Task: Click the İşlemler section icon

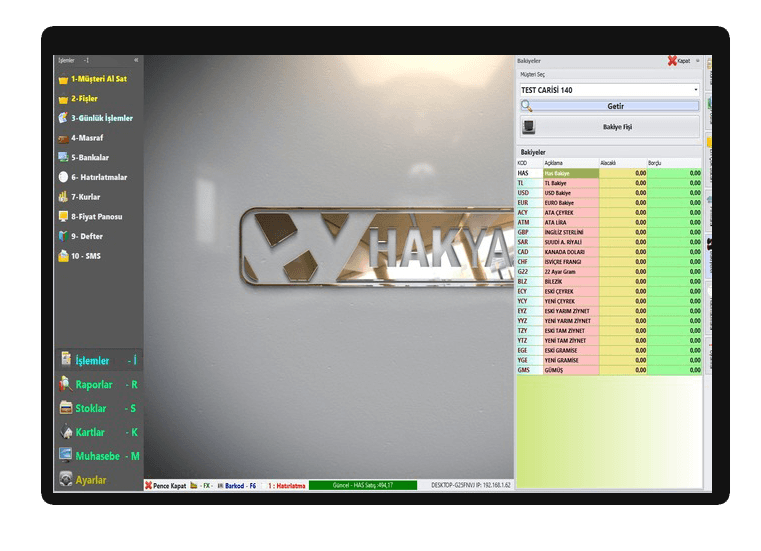Action: coord(66,359)
